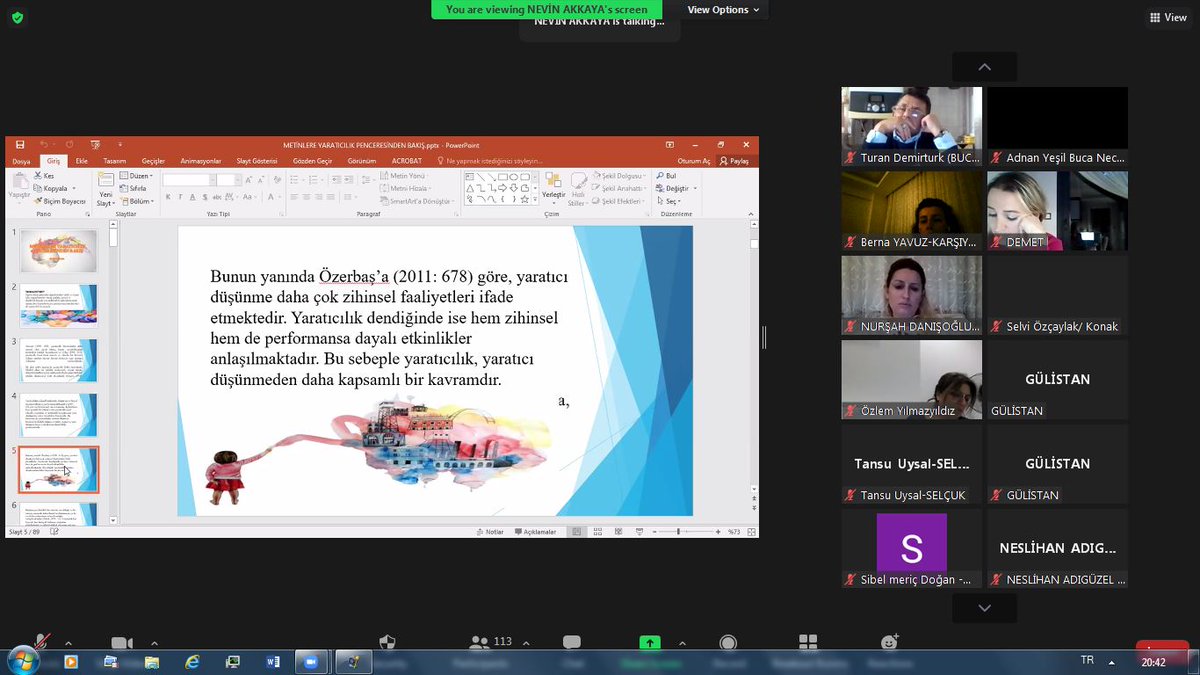Open the Dosya tab
The image size is (1200, 675).
pyautogui.click(x=22, y=161)
